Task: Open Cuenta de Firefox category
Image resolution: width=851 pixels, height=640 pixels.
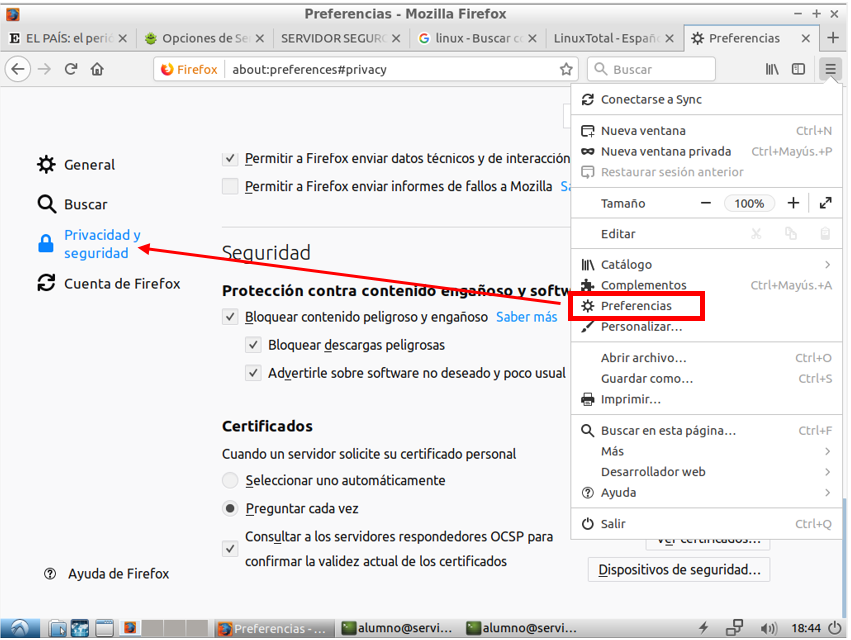Action: [109, 283]
